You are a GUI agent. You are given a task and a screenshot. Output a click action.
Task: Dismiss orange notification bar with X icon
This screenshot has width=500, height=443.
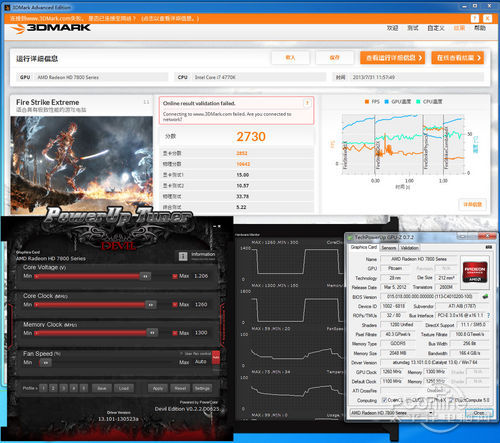(x=487, y=19)
